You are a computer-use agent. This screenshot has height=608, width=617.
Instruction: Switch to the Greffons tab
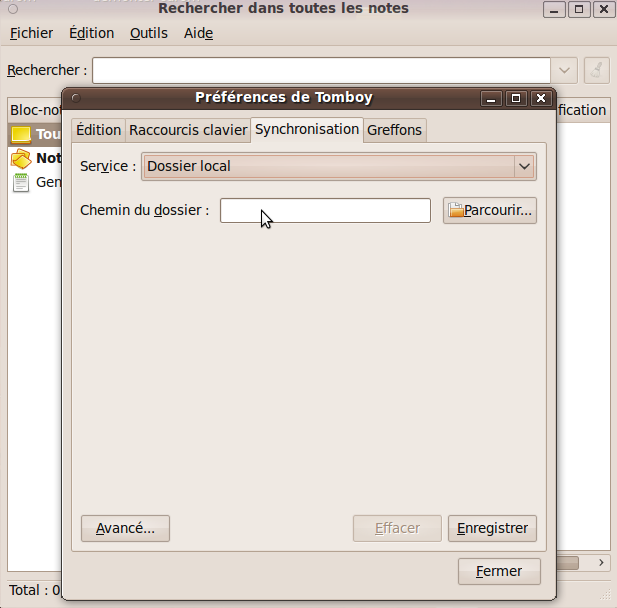(x=395, y=130)
